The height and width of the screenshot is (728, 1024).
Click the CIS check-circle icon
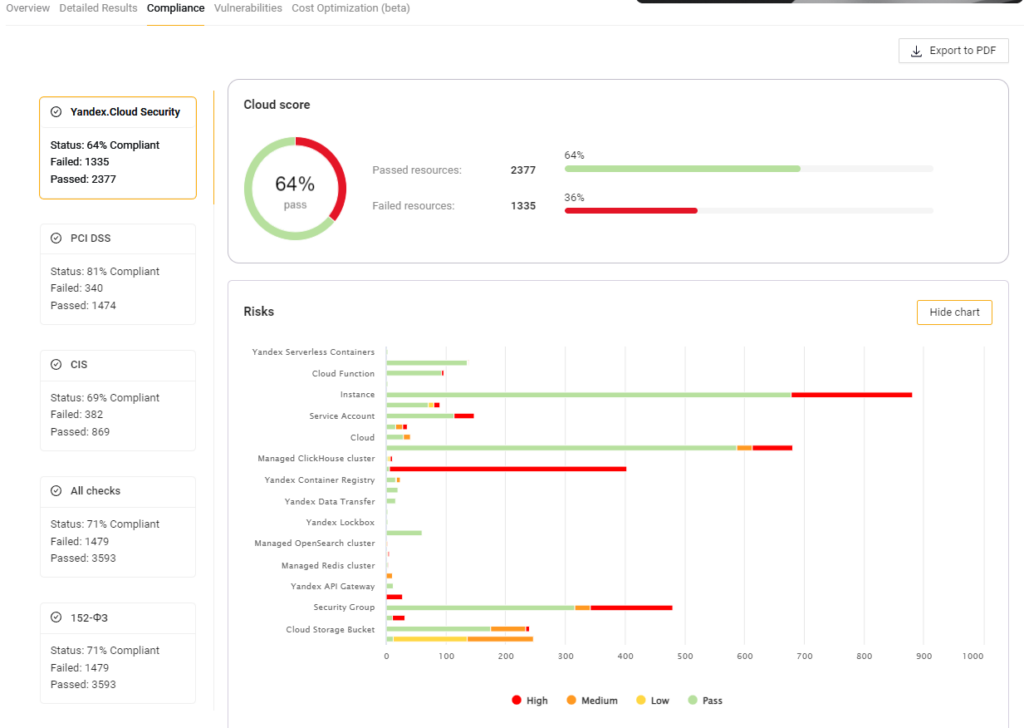(x=56, y=365)
